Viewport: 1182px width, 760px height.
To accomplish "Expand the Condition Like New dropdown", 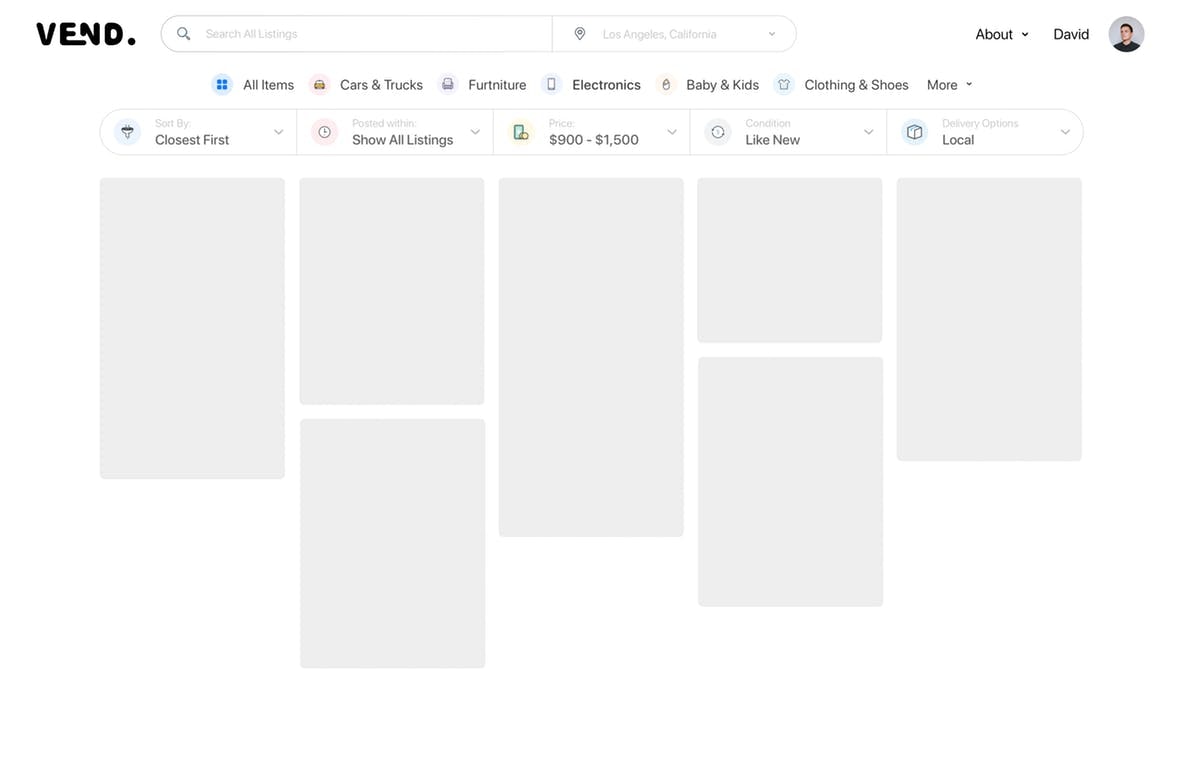I will [x=789, y=132].
